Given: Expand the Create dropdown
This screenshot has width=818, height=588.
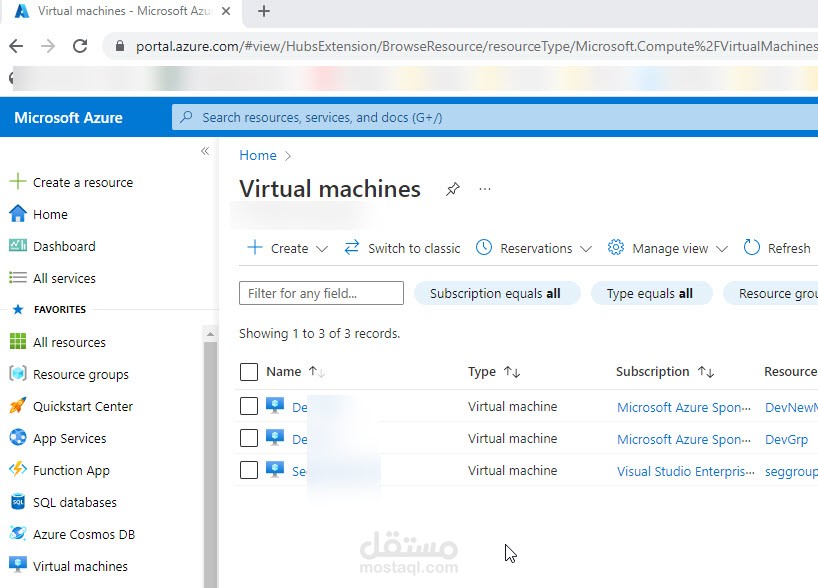Looking at the screenshot, I should click(287, 248).
